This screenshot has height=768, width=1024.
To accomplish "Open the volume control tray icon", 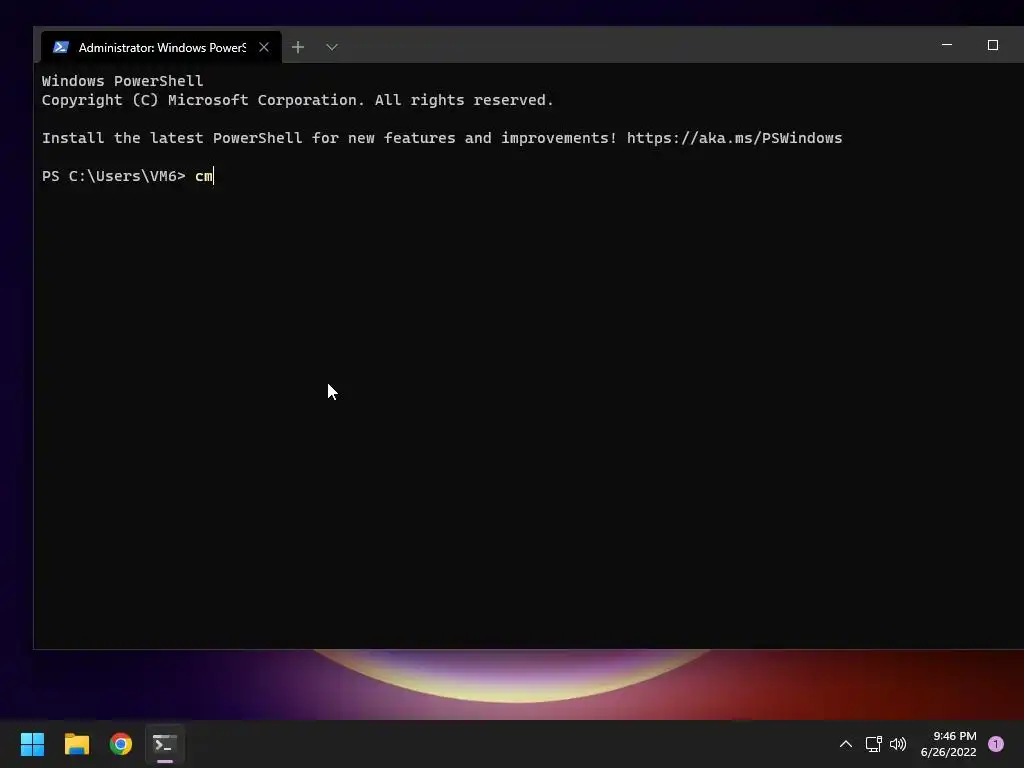I will click(x=898, y=744).
